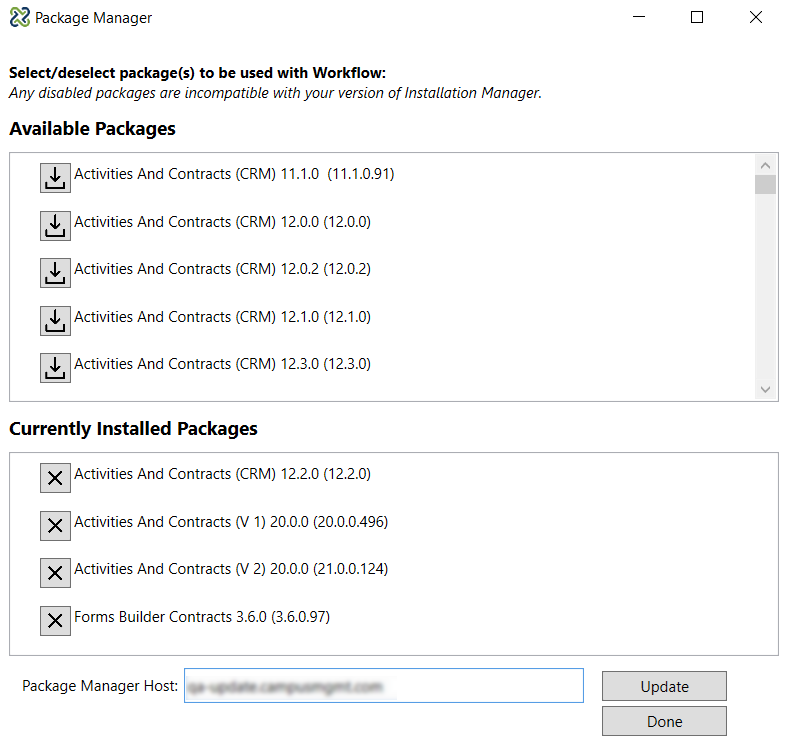The image size is (786, 744).
Task: Download the CRM 12.3.0 package
Action: [55, 367]
